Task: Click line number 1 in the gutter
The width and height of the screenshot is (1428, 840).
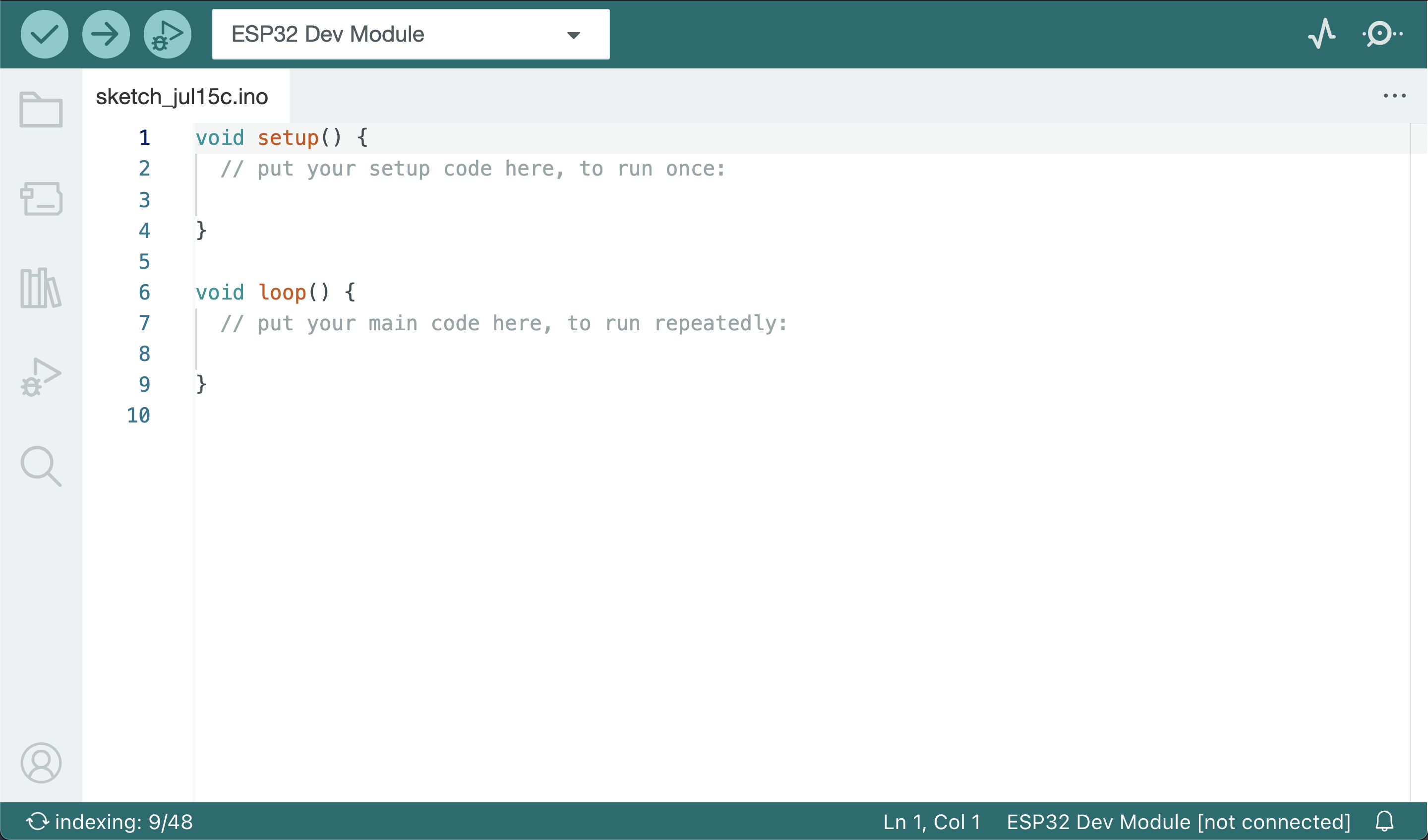Action: (144, 138)
